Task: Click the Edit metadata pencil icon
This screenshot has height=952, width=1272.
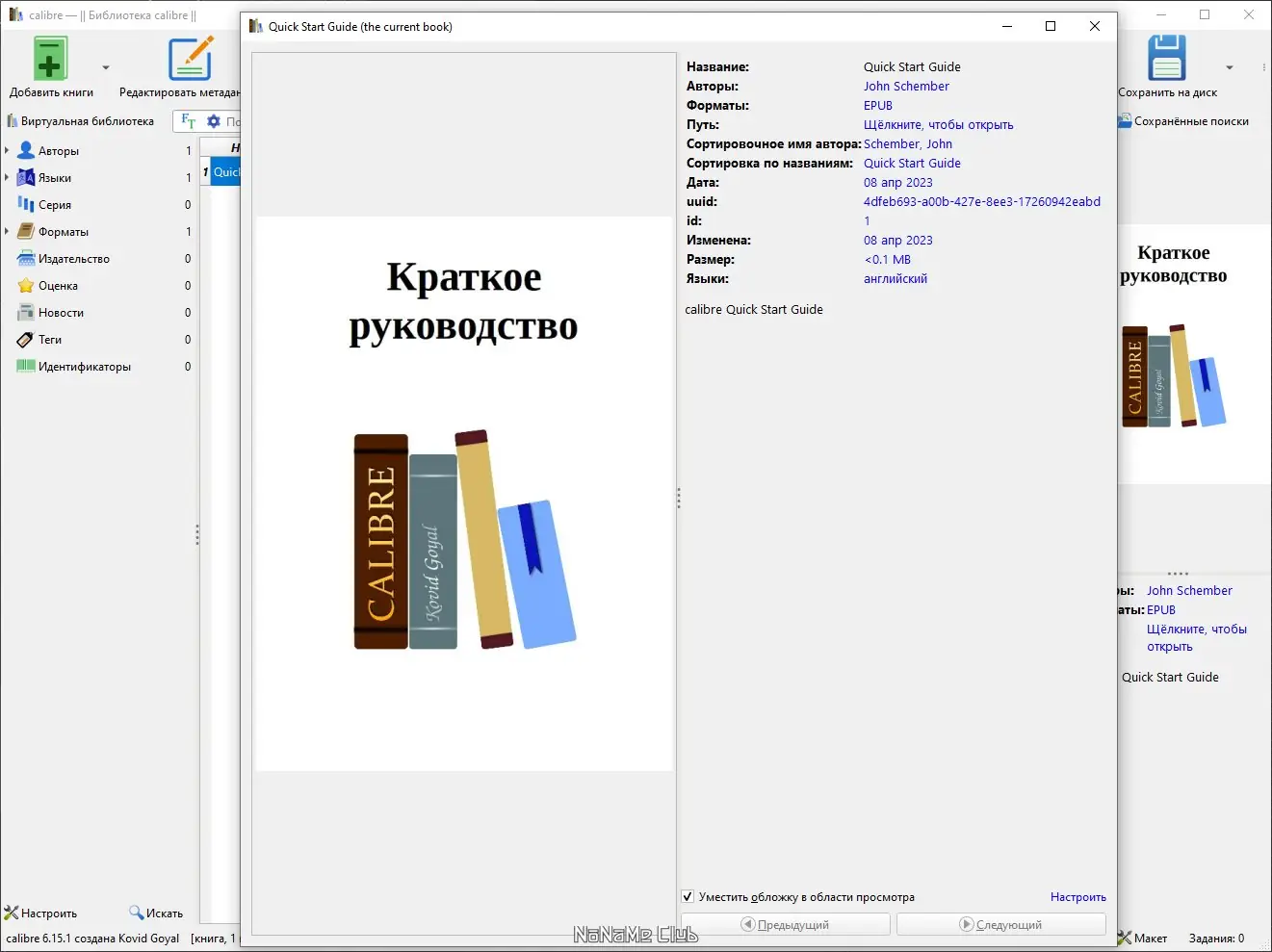Action: point(190,60)
